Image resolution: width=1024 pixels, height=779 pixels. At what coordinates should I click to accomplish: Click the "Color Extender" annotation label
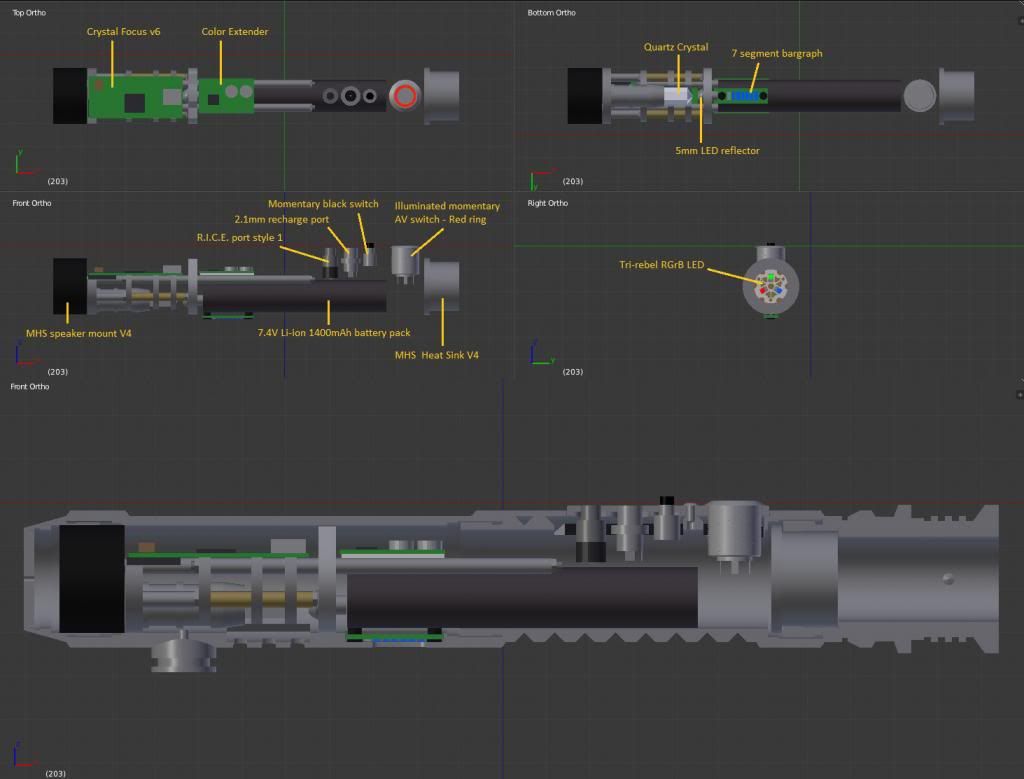234,32
